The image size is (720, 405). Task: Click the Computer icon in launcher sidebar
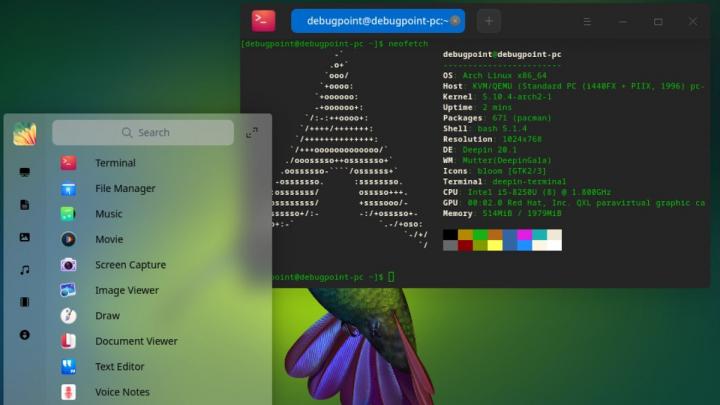pyautogui.click(x=24, y=172)
